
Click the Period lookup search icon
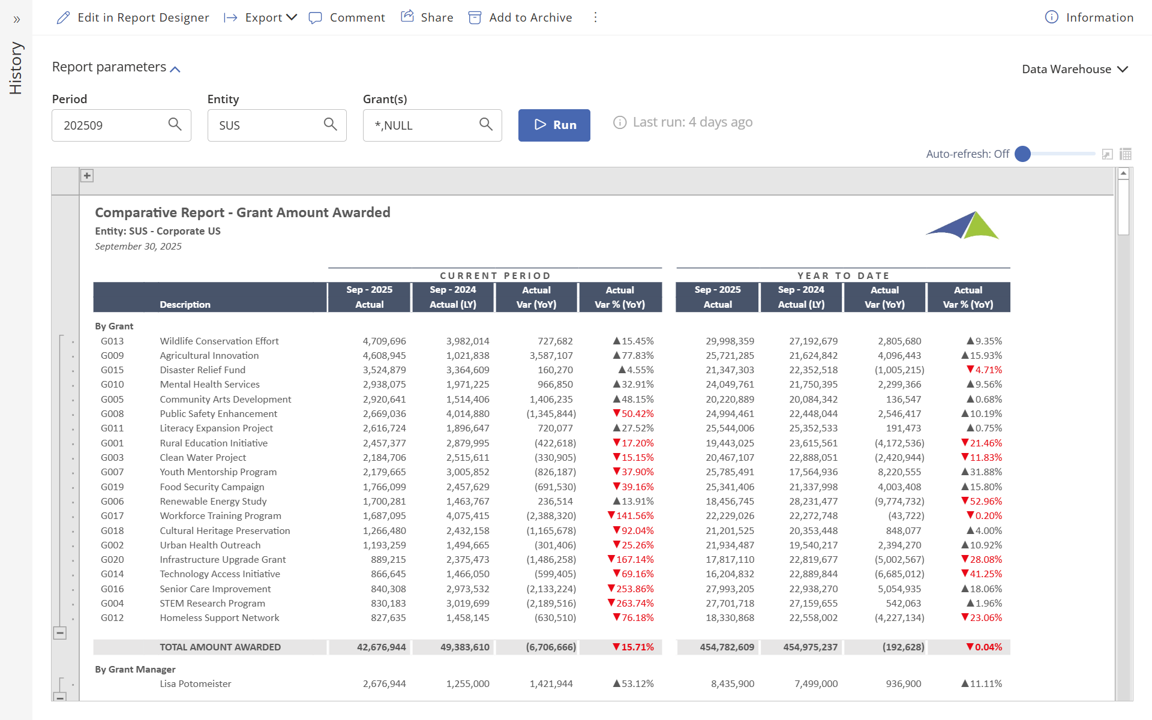tap(174, 124)
